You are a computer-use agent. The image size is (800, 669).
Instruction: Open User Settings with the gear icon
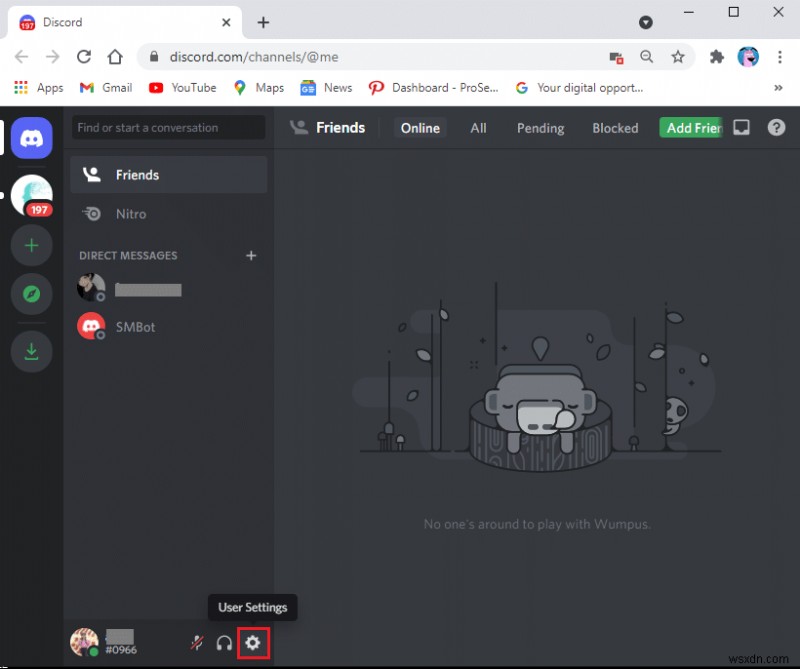tap(253, 643)
